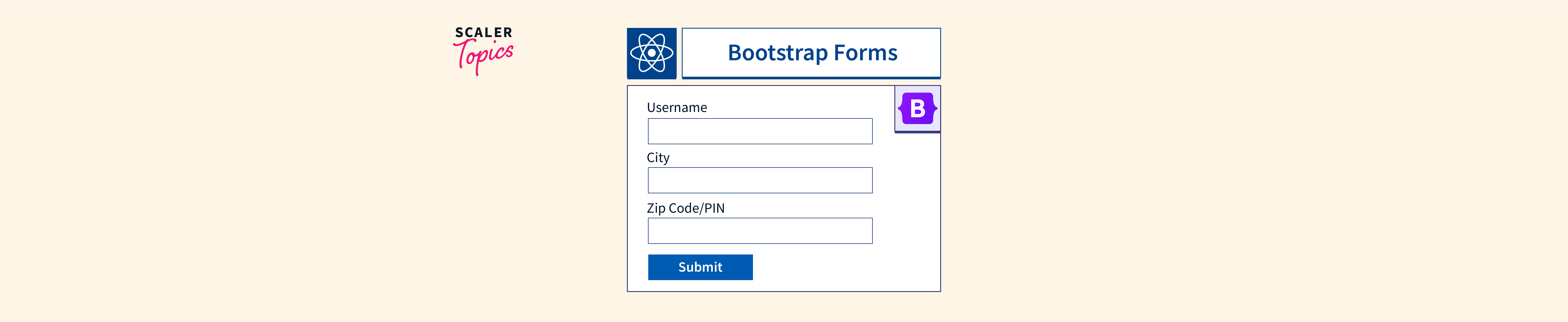Click the white nucleus circle of atom icon

pos(651,53)
